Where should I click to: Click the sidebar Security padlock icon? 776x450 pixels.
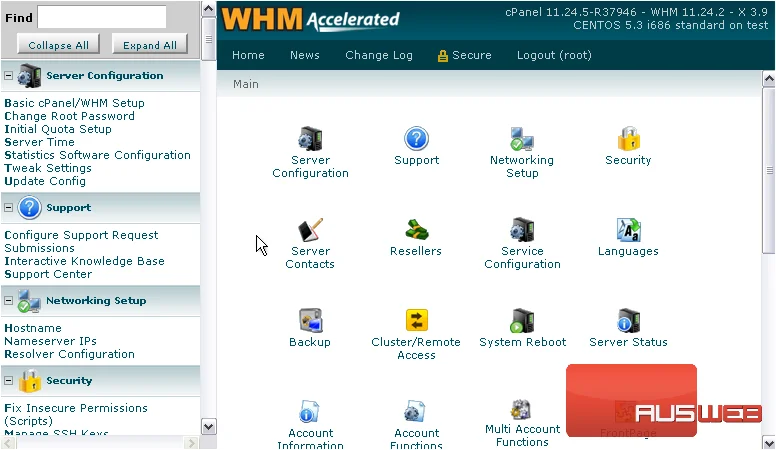click(x=29, y=381)
